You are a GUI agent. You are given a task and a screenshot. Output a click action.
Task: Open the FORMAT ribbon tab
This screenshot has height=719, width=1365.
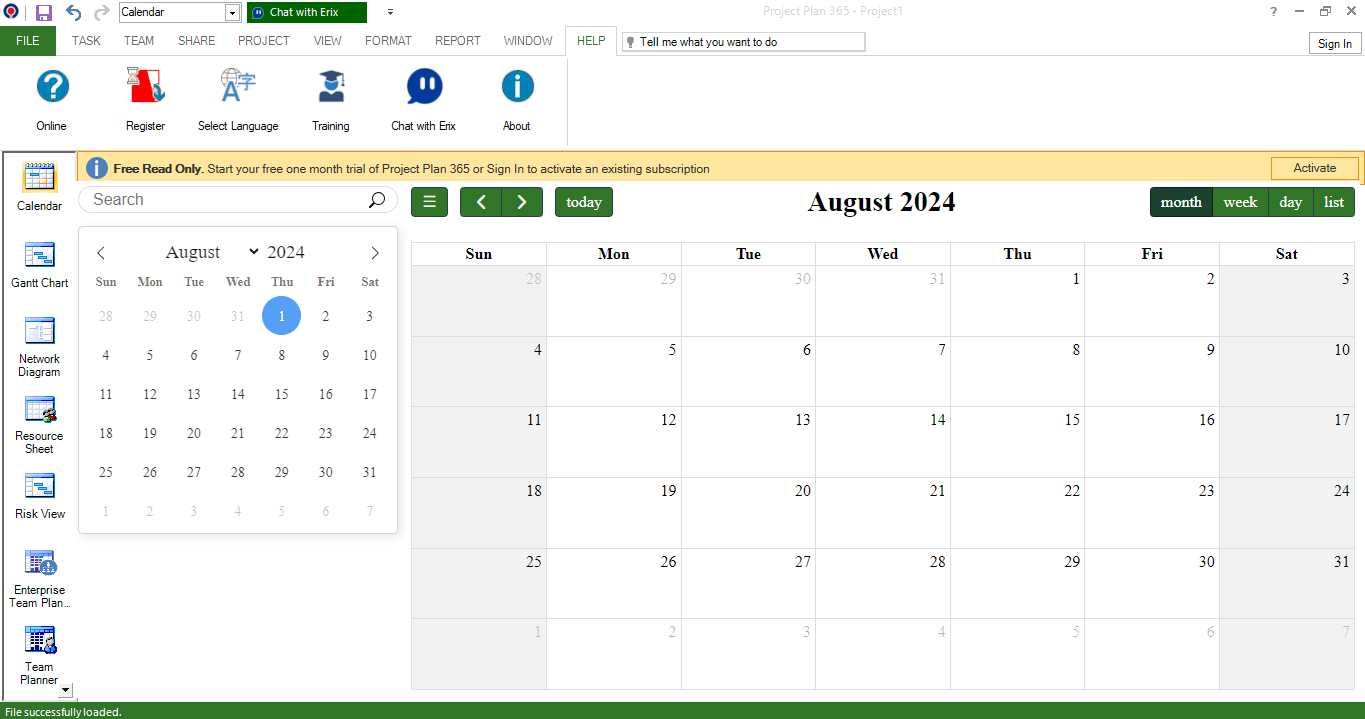pyautogui.click(x=388, y=41)
